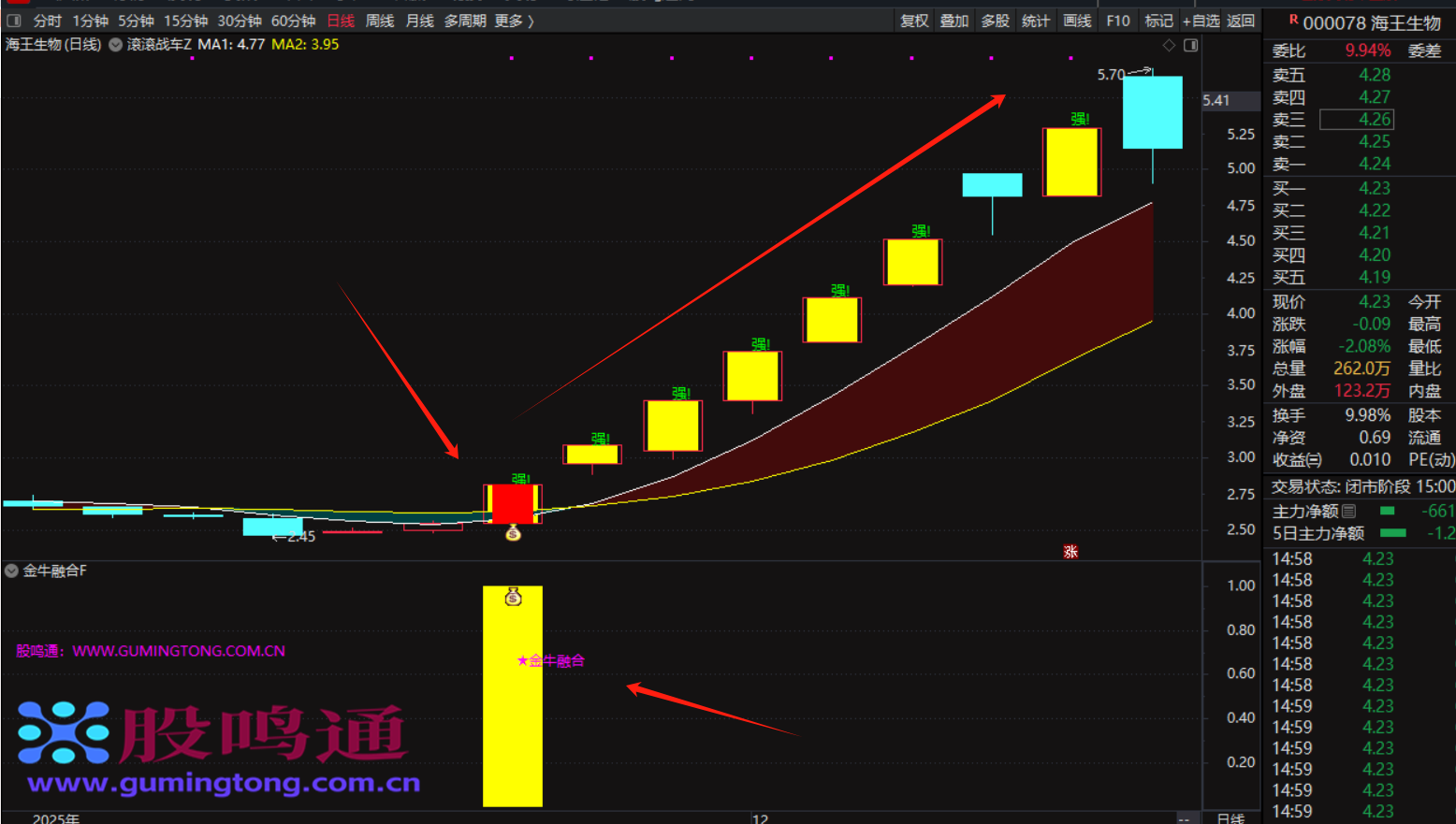Toggle 复权 price adjustment
The height and width of the screenshot is (824, 1456).
pos(914,21)
